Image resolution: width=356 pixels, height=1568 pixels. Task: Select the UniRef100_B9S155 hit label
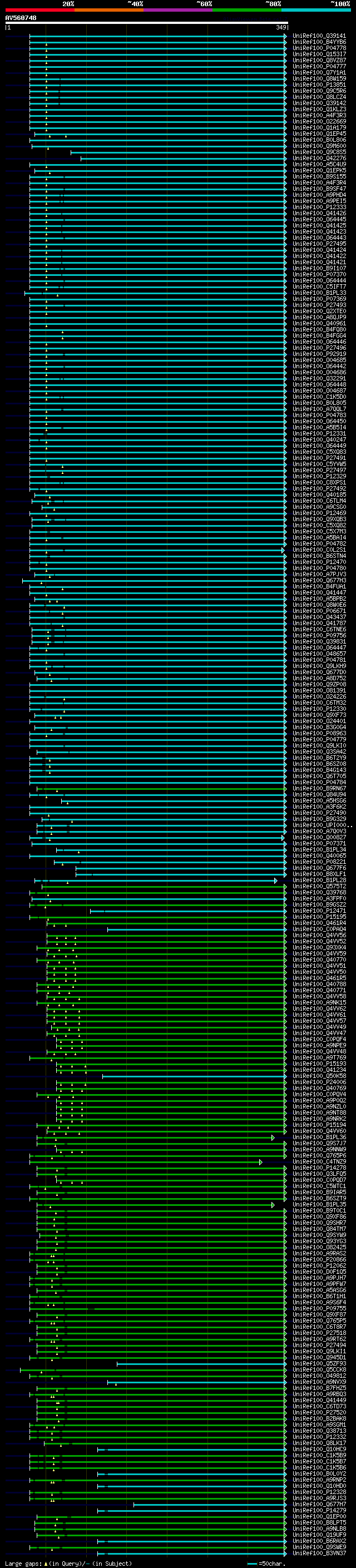[x=319, y=176]
